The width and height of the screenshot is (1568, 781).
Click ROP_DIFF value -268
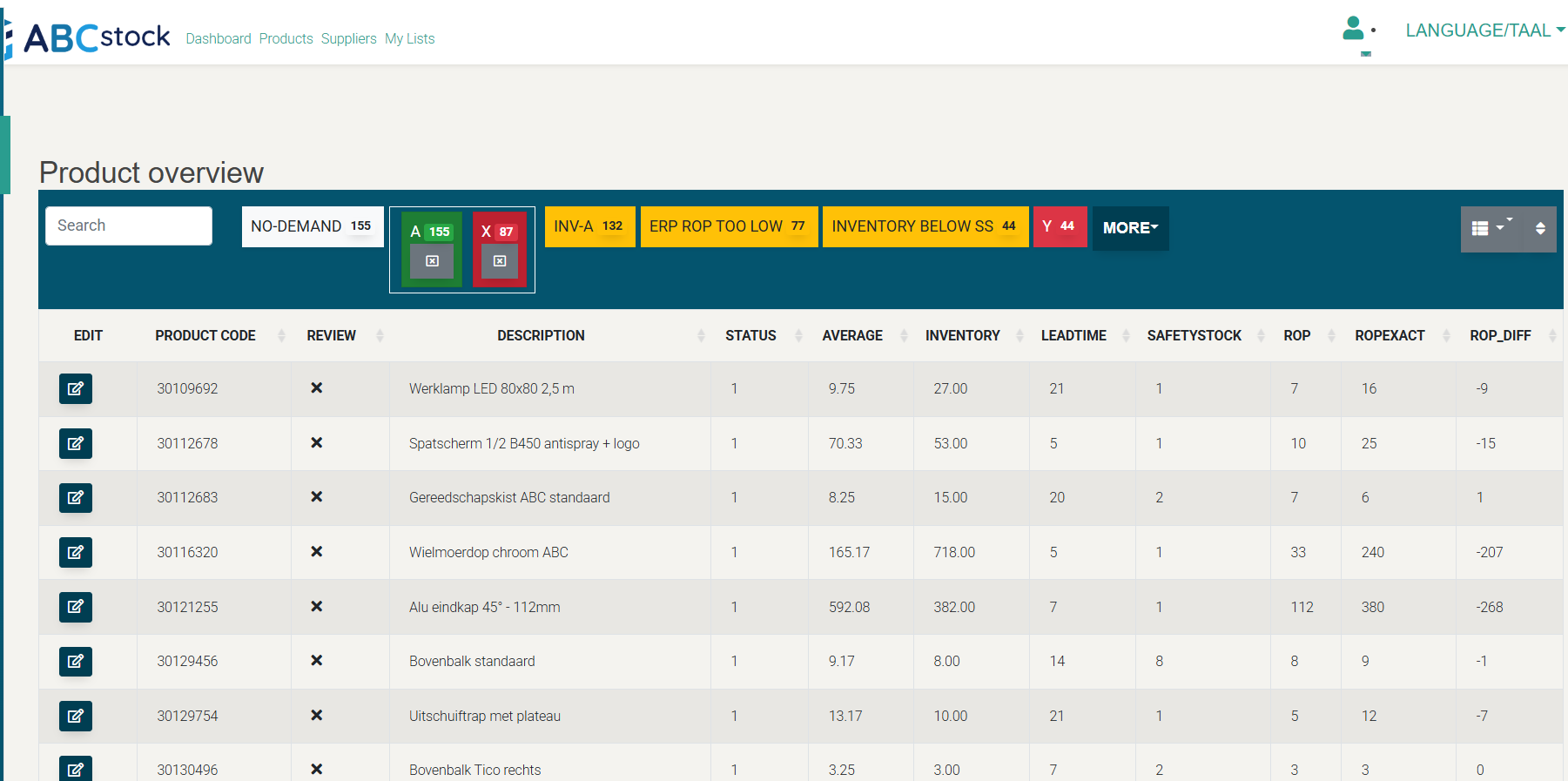[x=1490, y=607]
